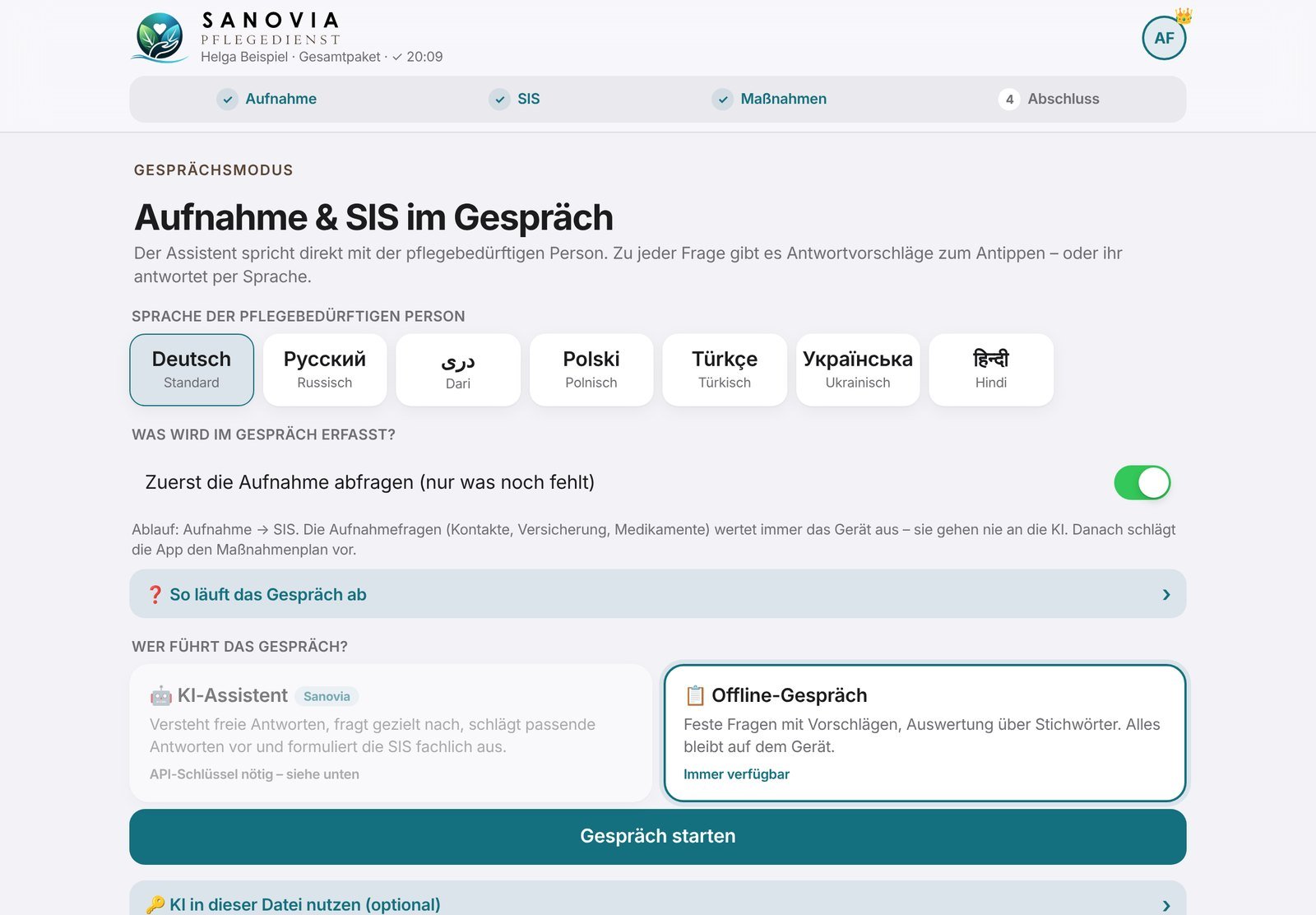The height and width of the screenshot is (915, 1316).
Task: Click API-Schlüssel nötig – siehe unten text
Action: (x=254, y=774)
